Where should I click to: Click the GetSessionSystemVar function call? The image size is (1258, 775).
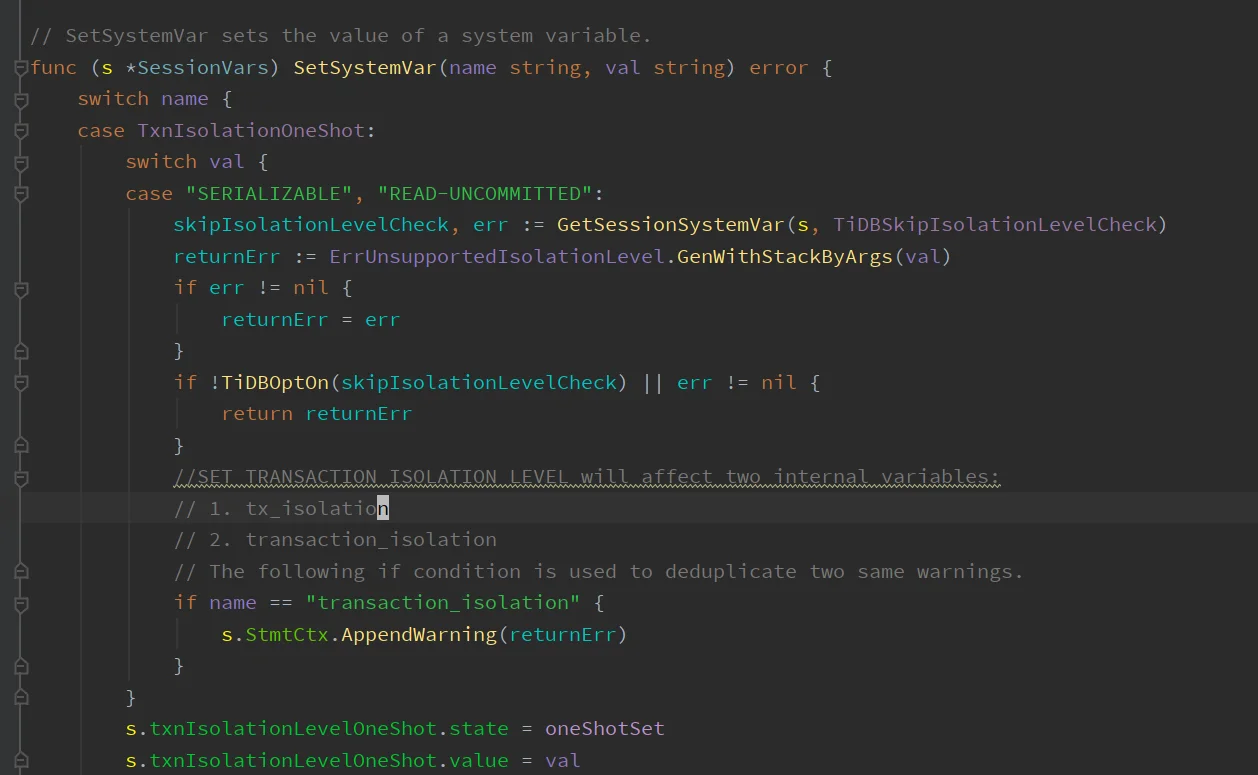[670, 225]
